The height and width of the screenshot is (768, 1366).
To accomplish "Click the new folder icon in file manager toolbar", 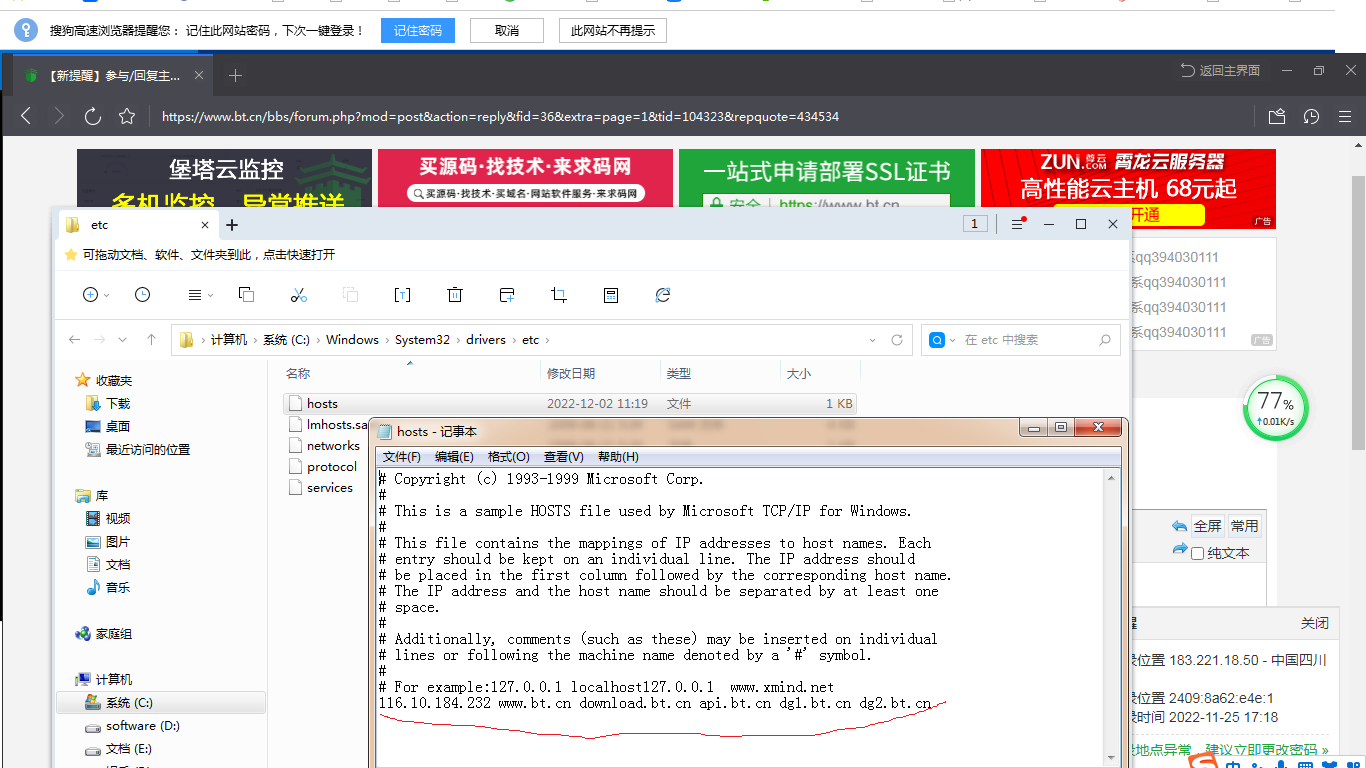I will [x=507, y=294].
